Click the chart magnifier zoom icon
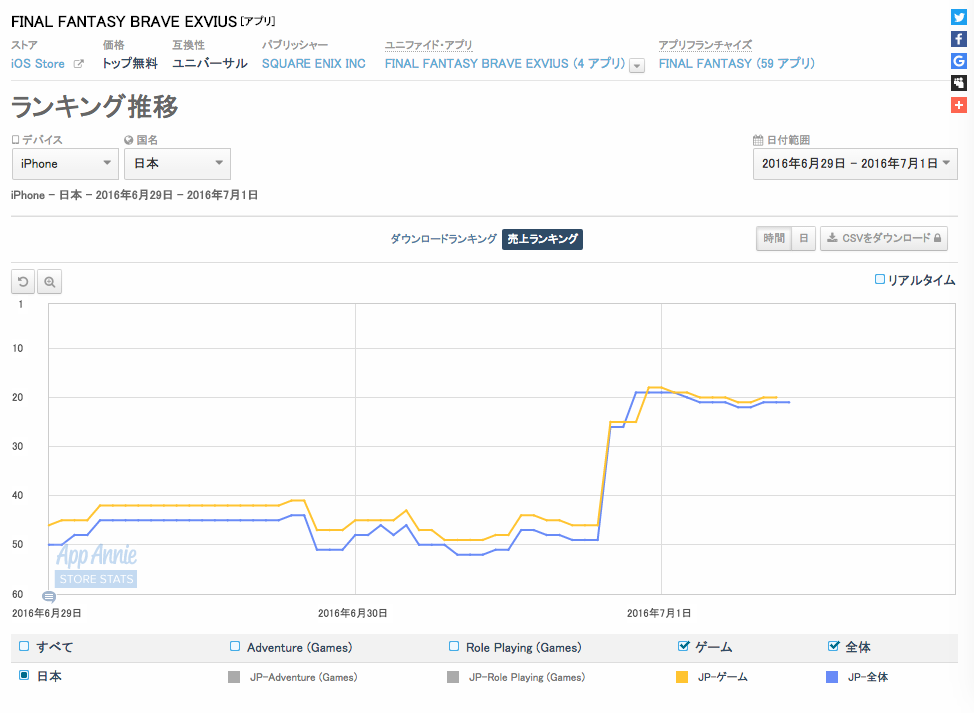 (50, 282)
